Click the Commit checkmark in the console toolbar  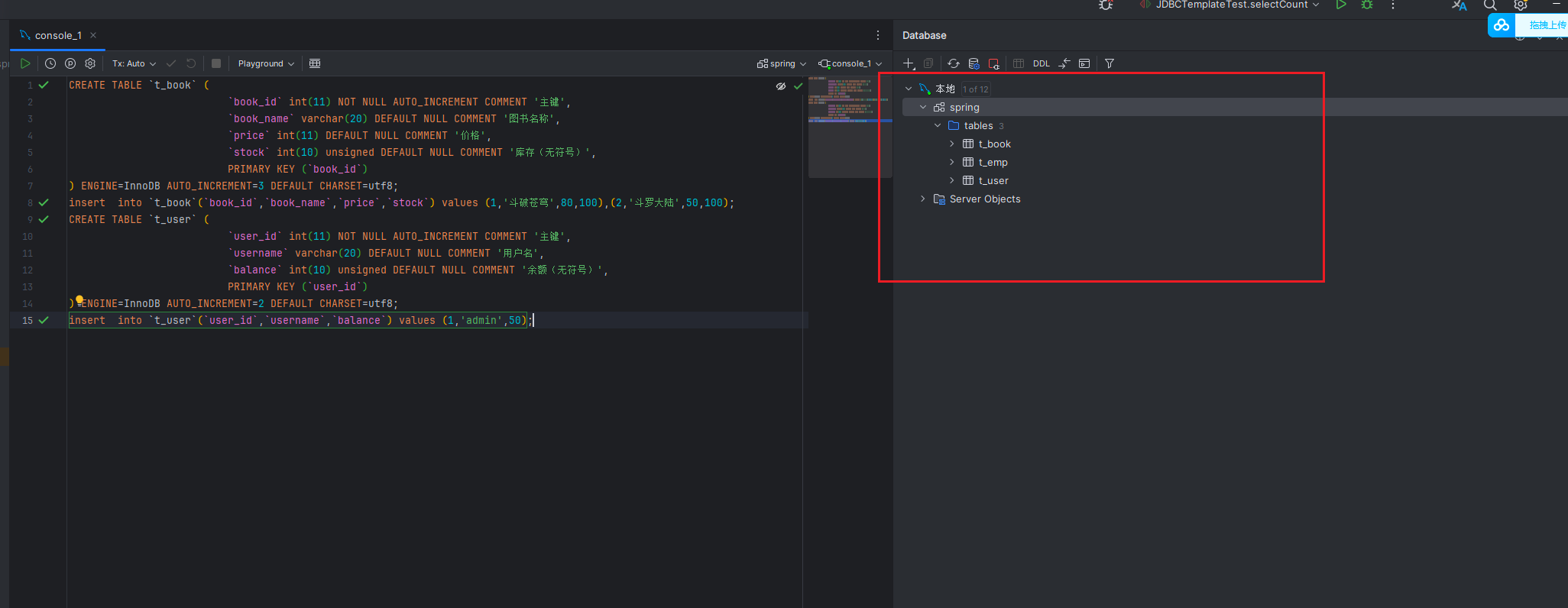[171, 63]
